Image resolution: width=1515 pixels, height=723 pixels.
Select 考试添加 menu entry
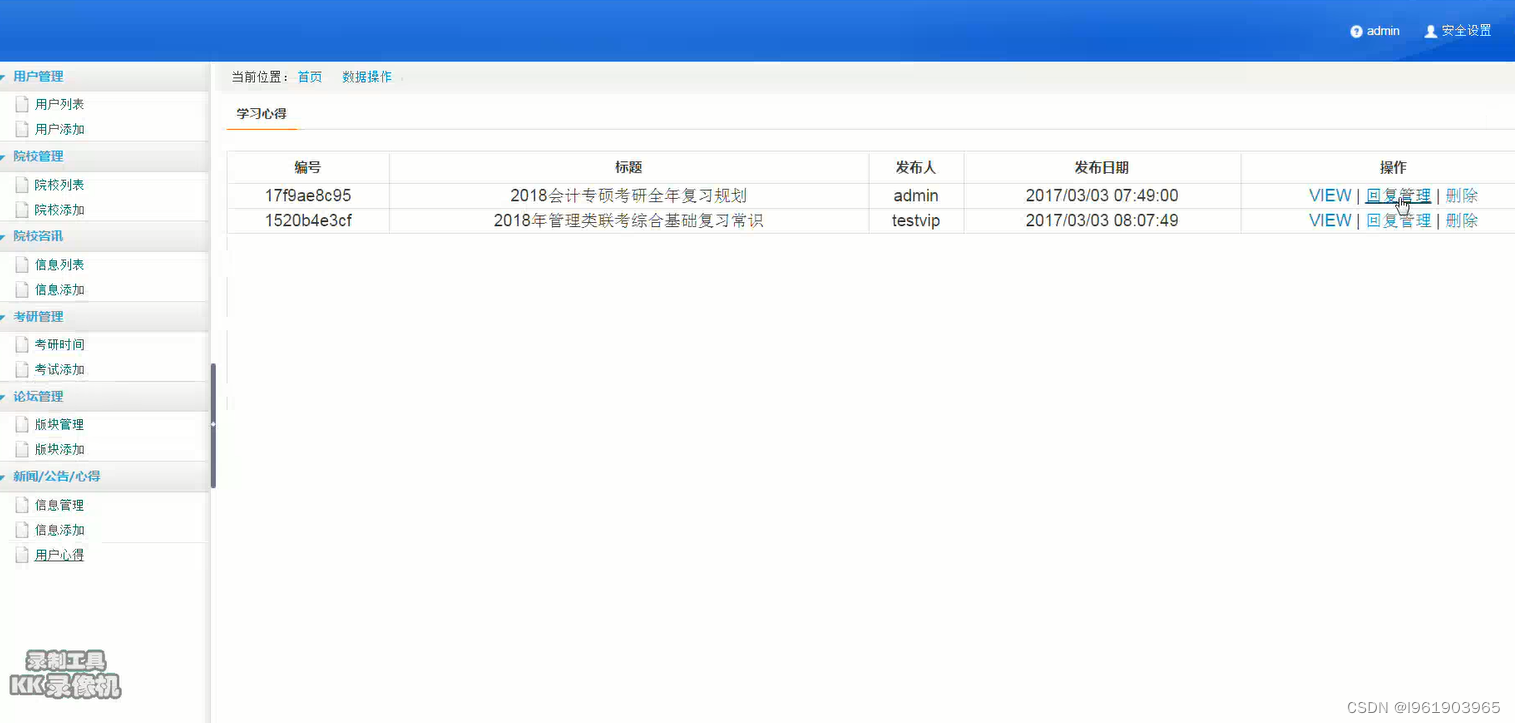point(59,369)
